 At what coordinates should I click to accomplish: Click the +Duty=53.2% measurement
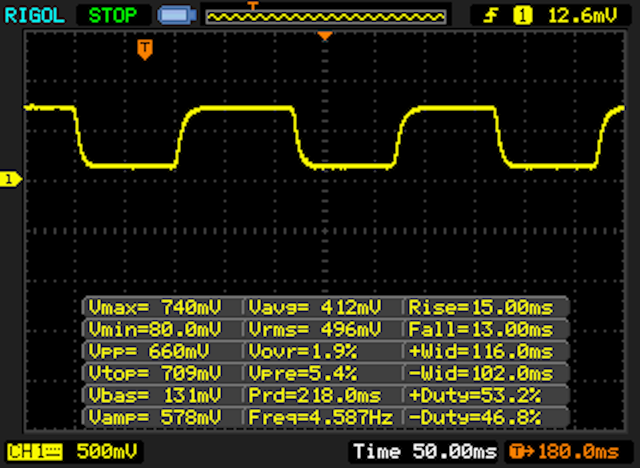pyautogui.click(x=475, y=395)
